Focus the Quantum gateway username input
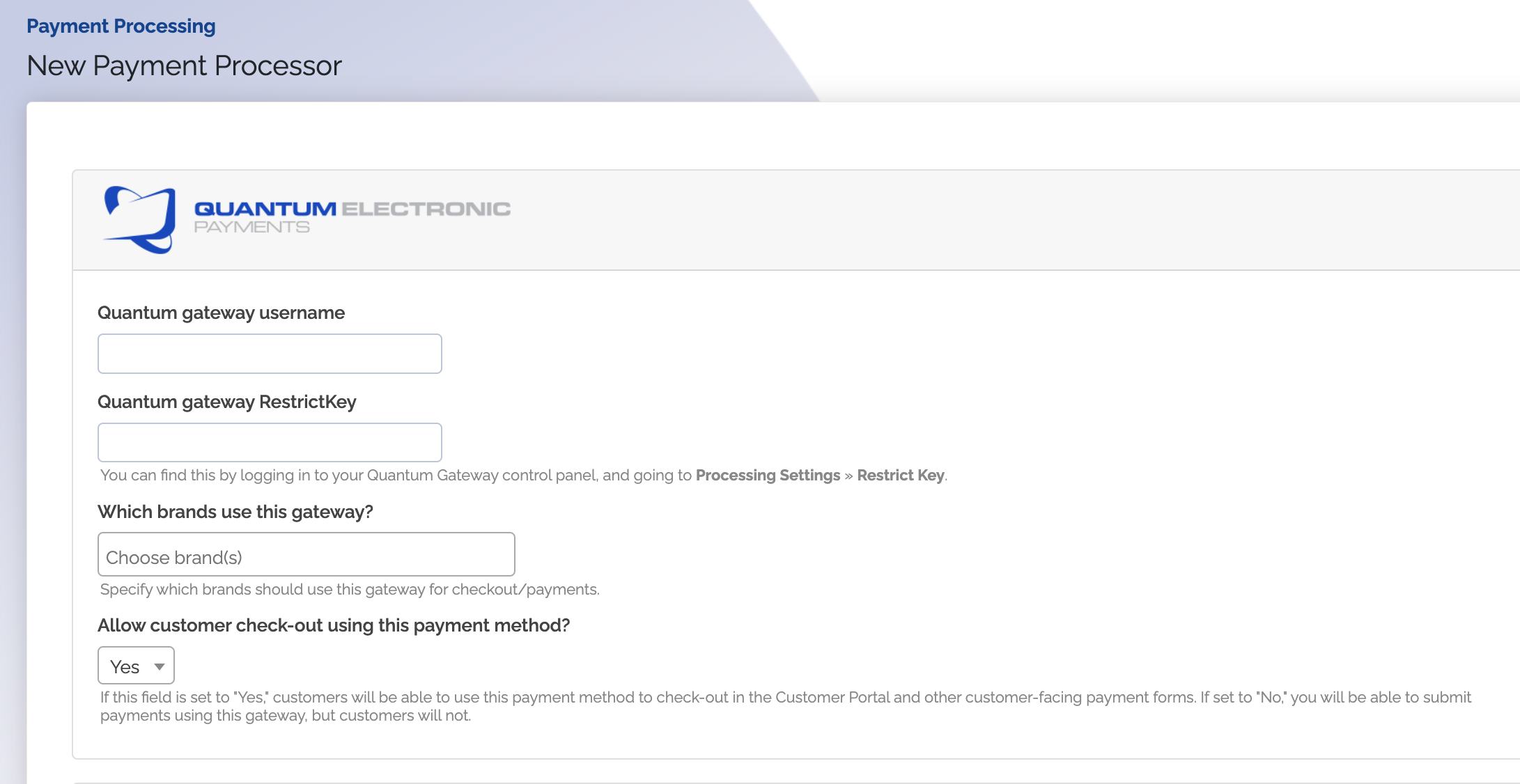This screenshot has height=784, width=1520. tap(269, 353)
